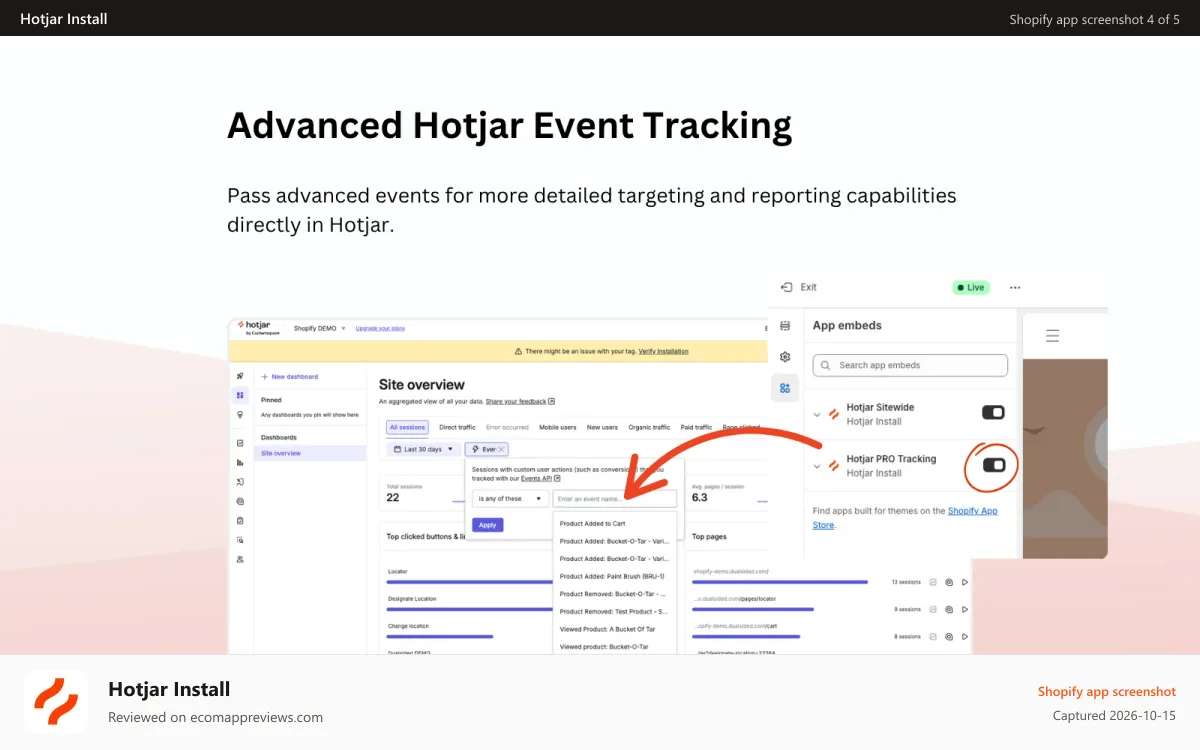Click the Site overview page heading
The width and height of the screenshot is (1200, 750).
pyautogui.click(x=422, y=384)
